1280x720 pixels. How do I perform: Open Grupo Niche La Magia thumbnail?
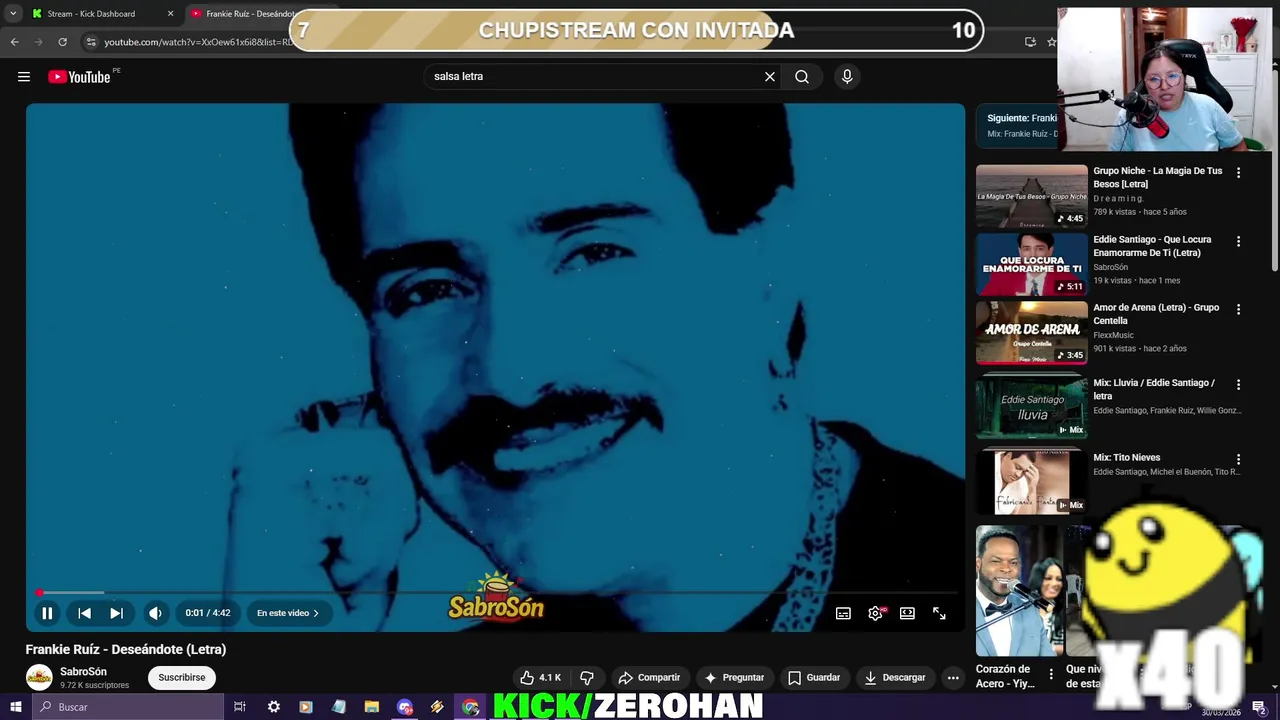(1031, 196)
